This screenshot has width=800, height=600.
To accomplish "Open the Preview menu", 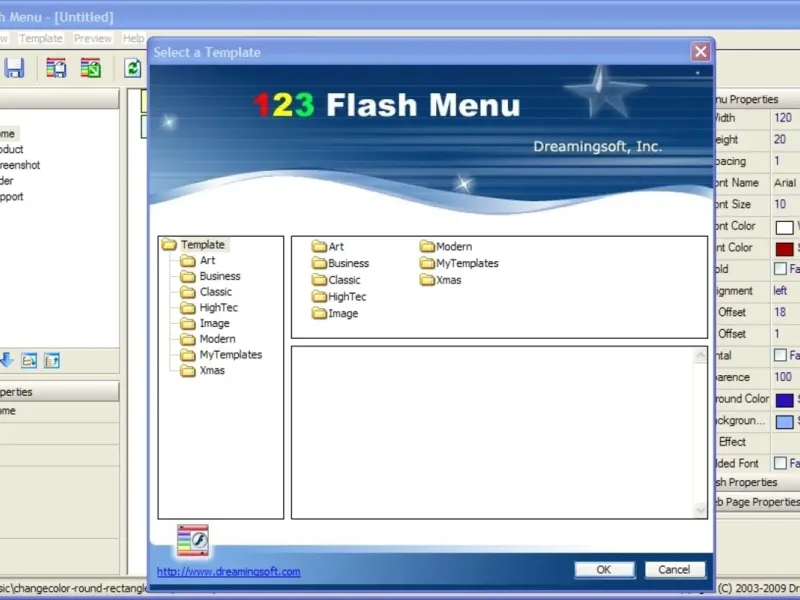I will click(92, 38).
